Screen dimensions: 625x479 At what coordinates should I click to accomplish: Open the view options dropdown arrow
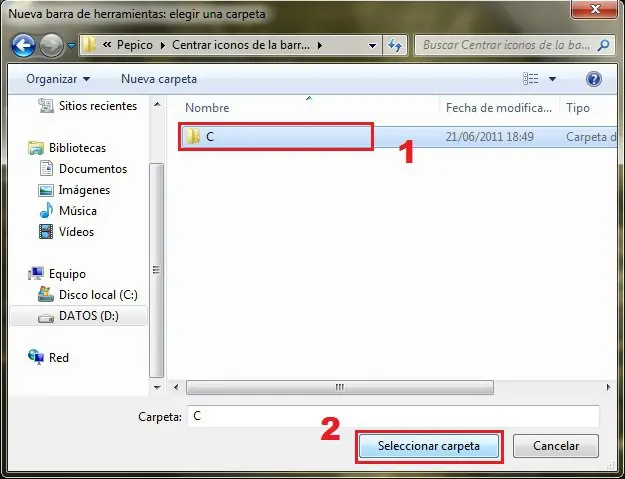552,79
